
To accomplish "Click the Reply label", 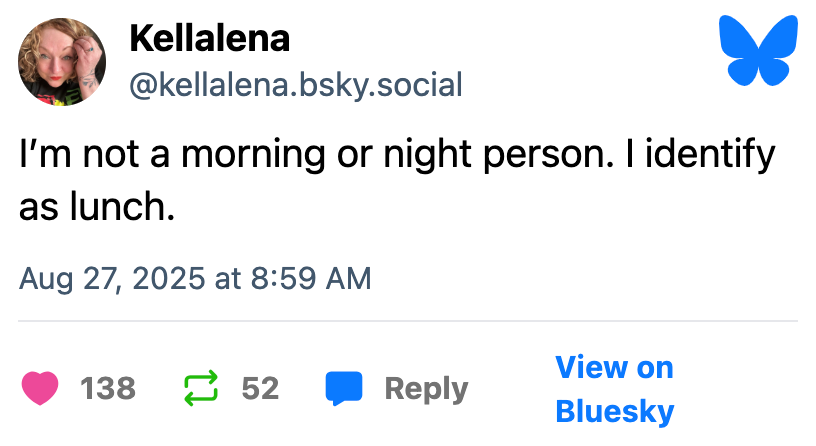I will pyautogui.click(x=426, y=388).
